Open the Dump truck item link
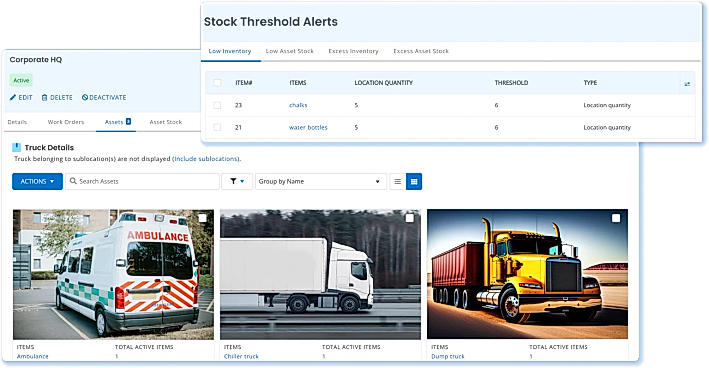709x368 pixels. pos(448,356)
